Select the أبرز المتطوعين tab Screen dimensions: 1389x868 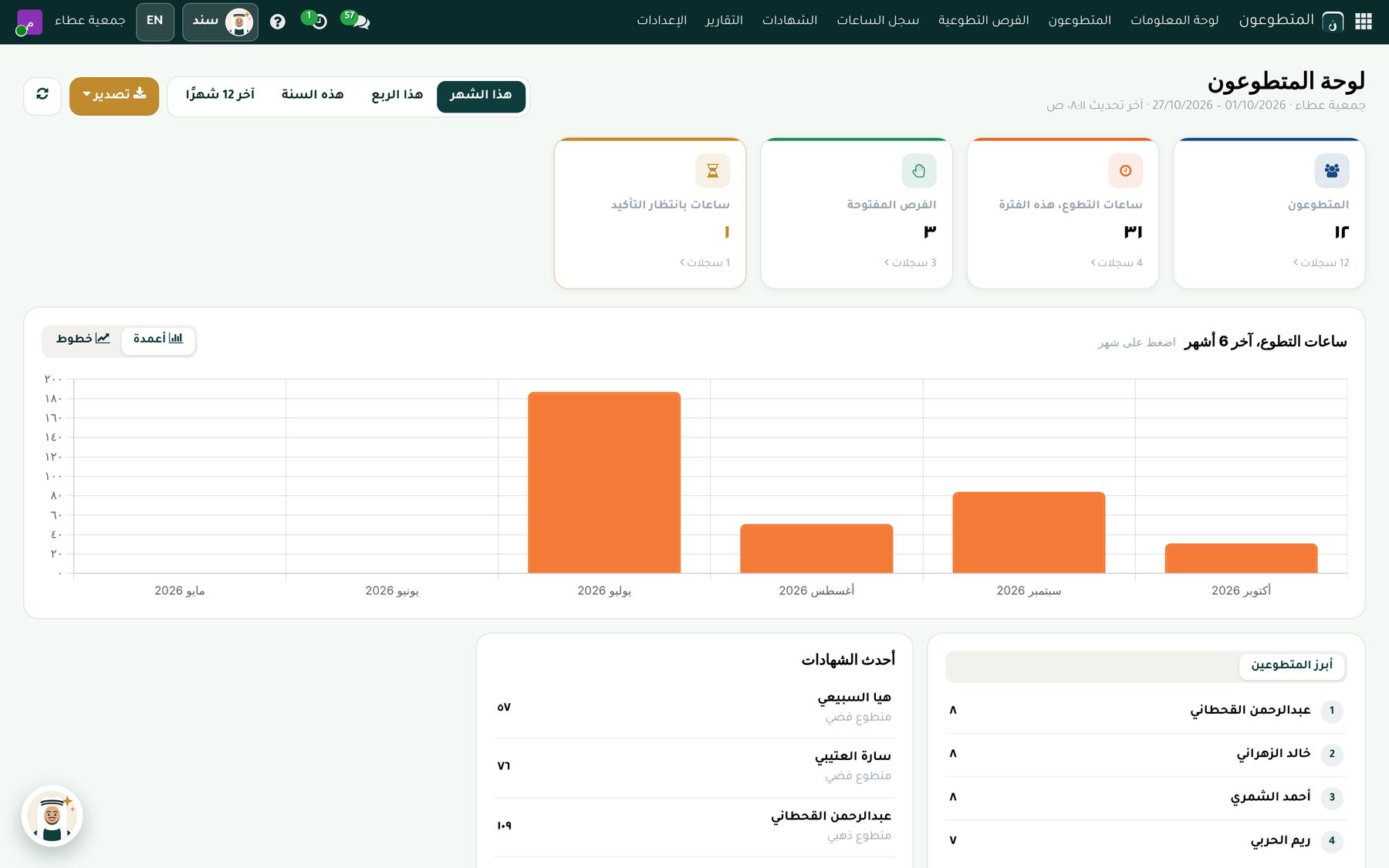(x=1292, y=666)
